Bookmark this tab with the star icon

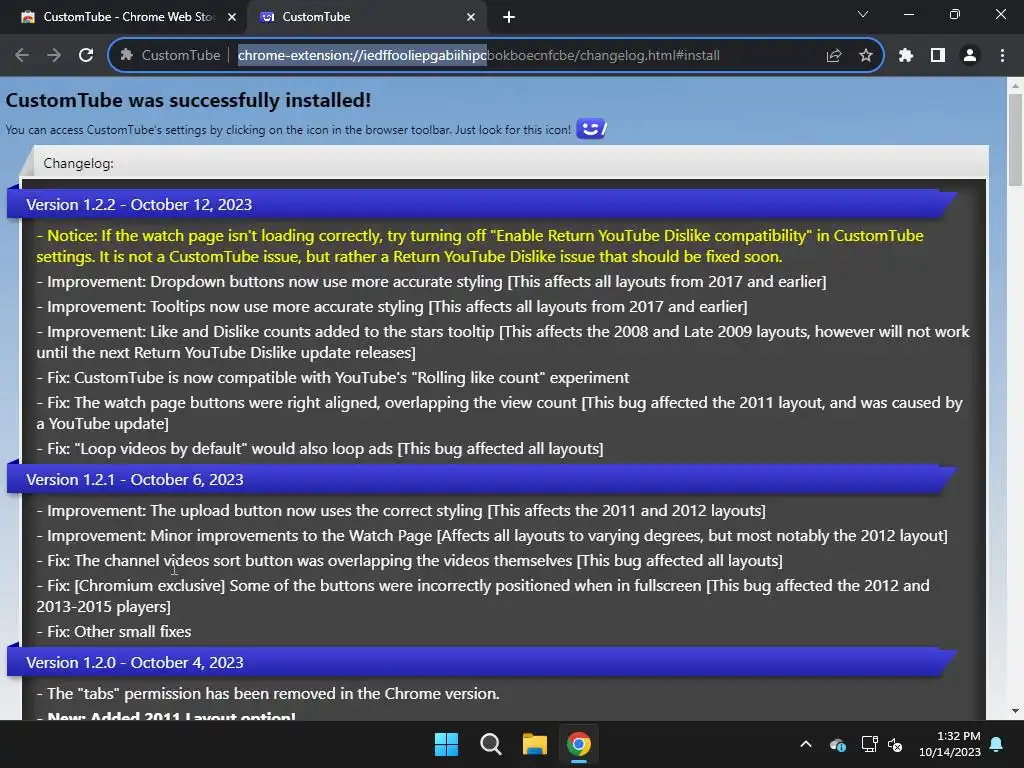(866, 56)
